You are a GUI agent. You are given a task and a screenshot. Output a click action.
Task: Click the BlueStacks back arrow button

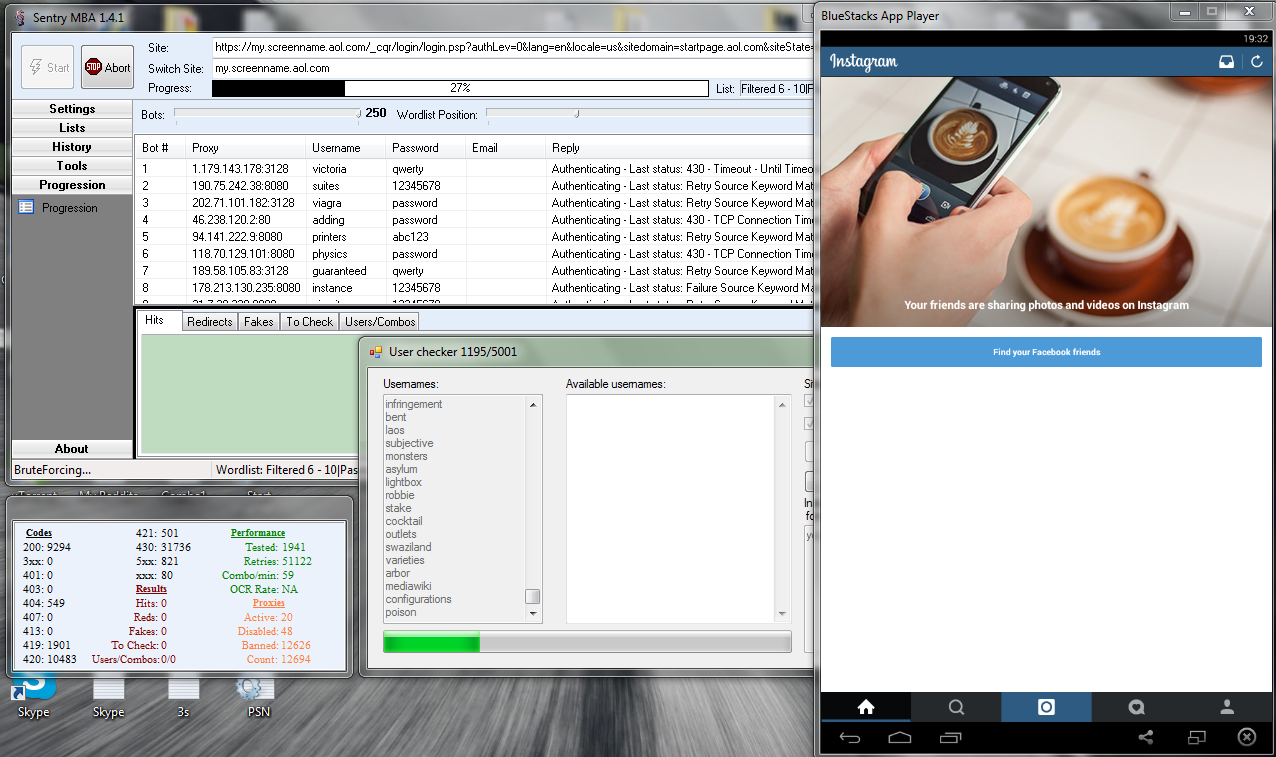[850, 738]
